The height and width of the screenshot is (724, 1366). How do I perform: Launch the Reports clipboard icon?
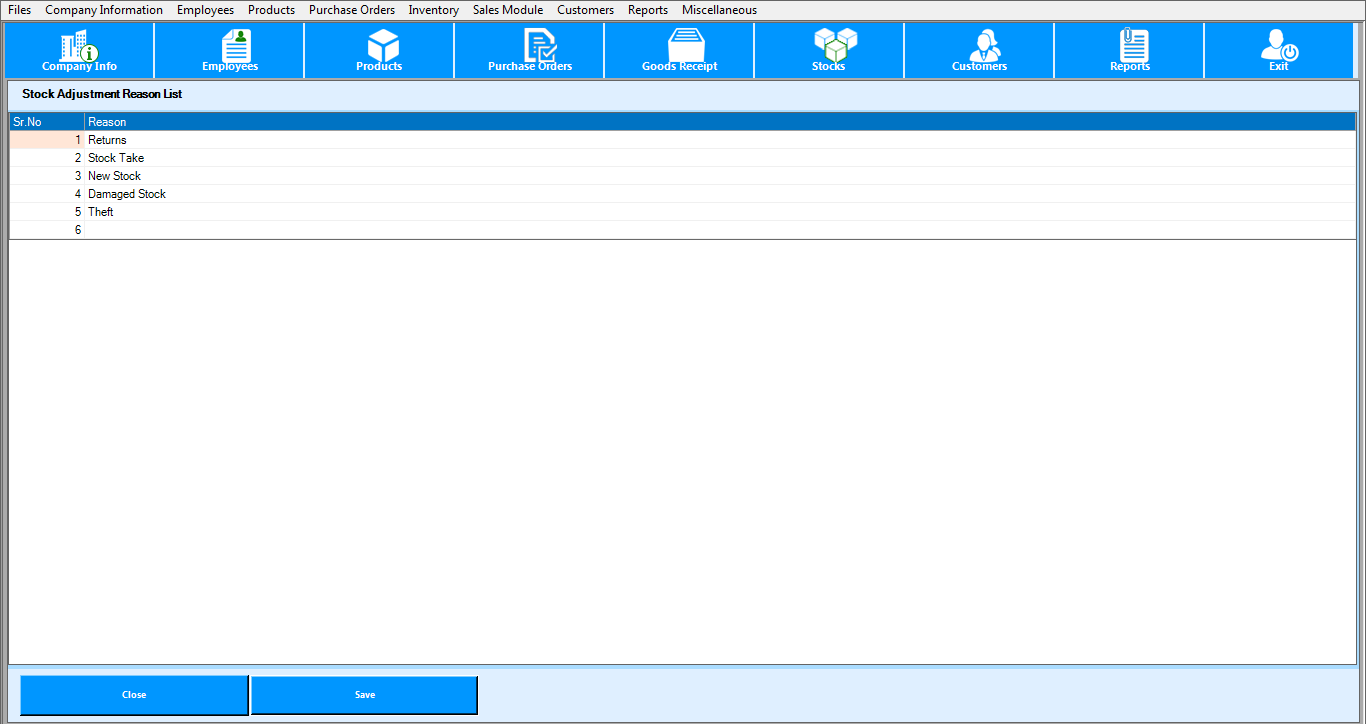[x=1130, y=50]
